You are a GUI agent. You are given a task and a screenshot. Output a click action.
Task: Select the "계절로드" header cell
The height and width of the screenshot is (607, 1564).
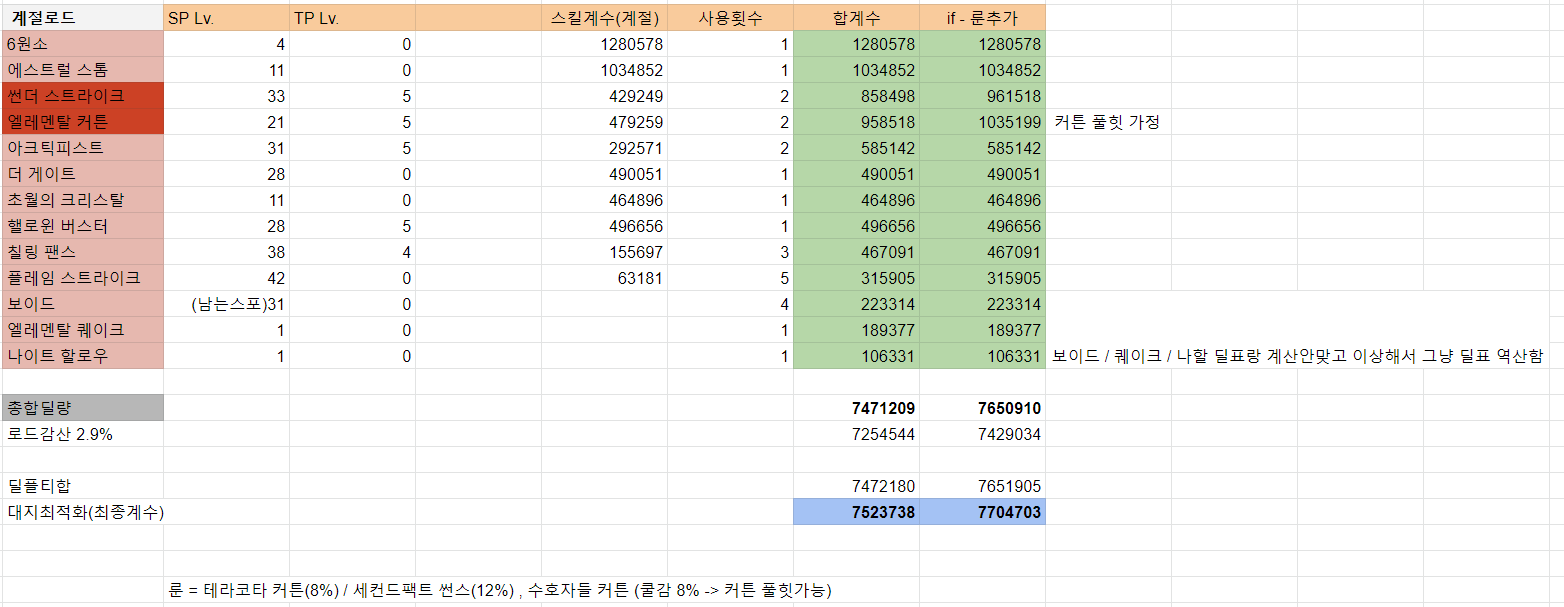(82, 18)
